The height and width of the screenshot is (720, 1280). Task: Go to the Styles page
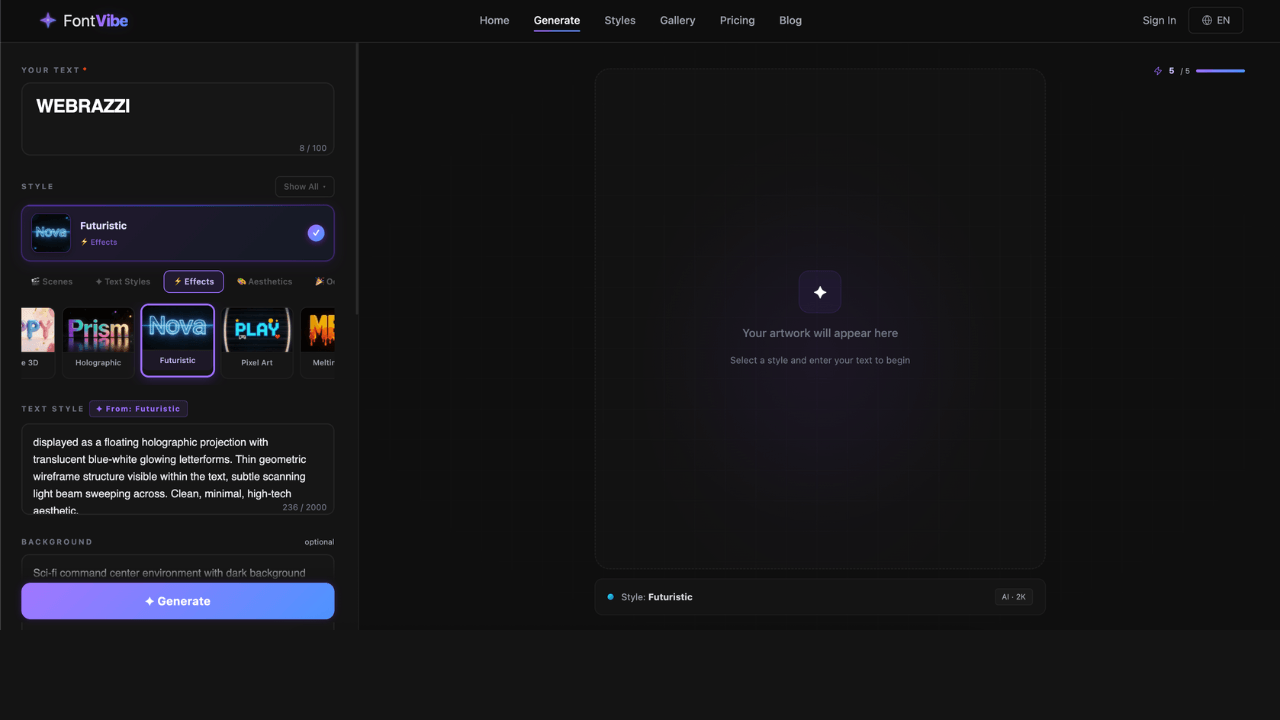point(620,20)
